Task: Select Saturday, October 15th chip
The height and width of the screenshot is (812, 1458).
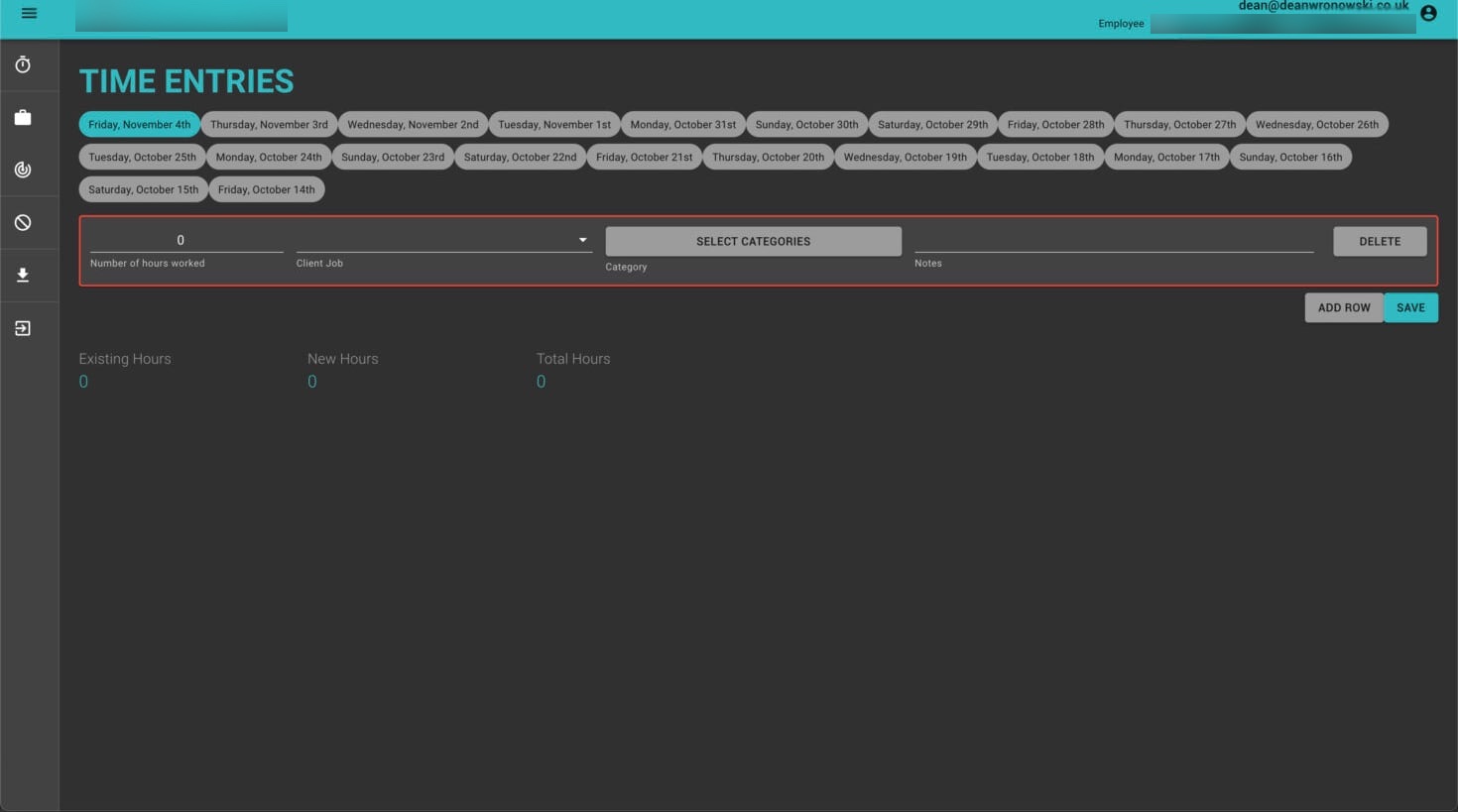Action: click(144, 190)
